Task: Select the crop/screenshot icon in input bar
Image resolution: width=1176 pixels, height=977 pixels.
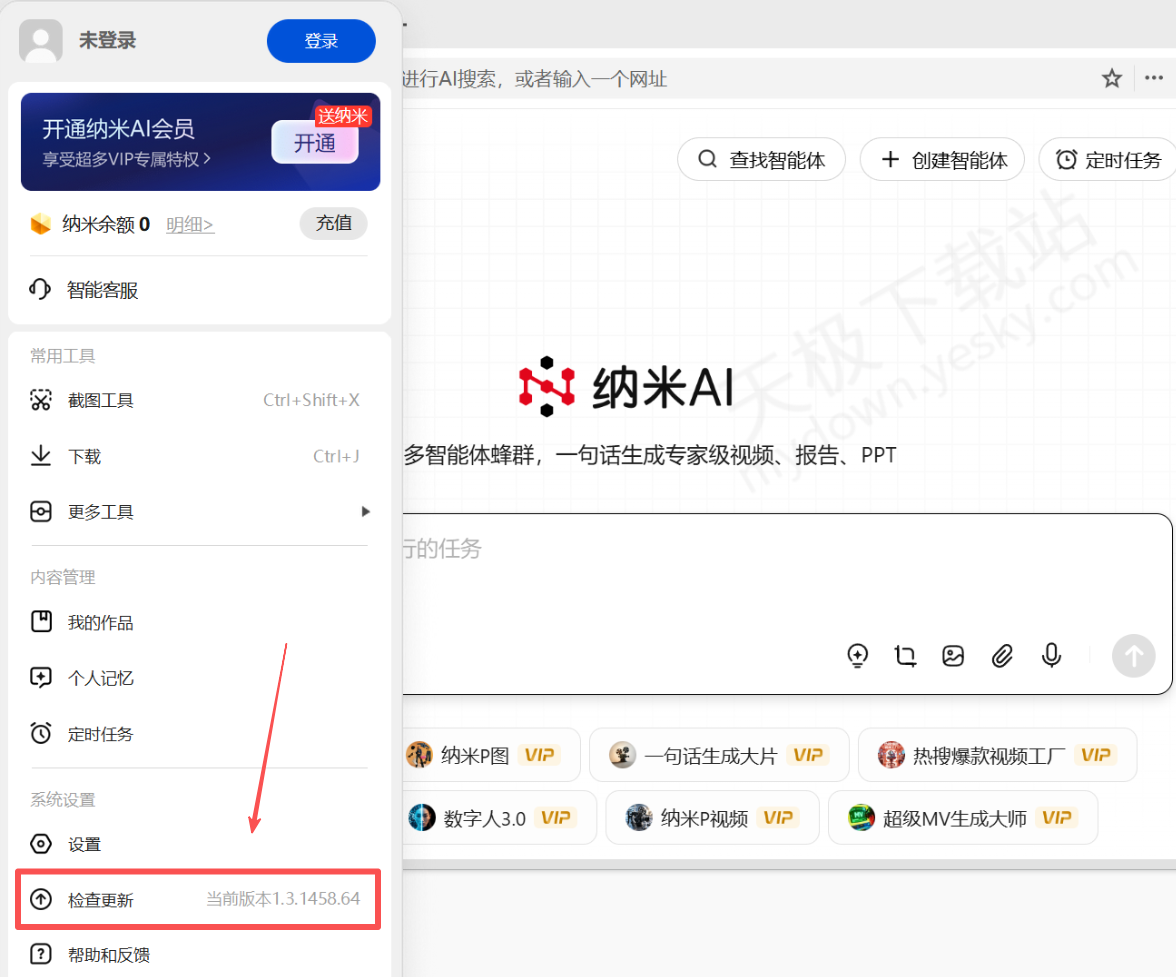Action: [x=905, y=656]
